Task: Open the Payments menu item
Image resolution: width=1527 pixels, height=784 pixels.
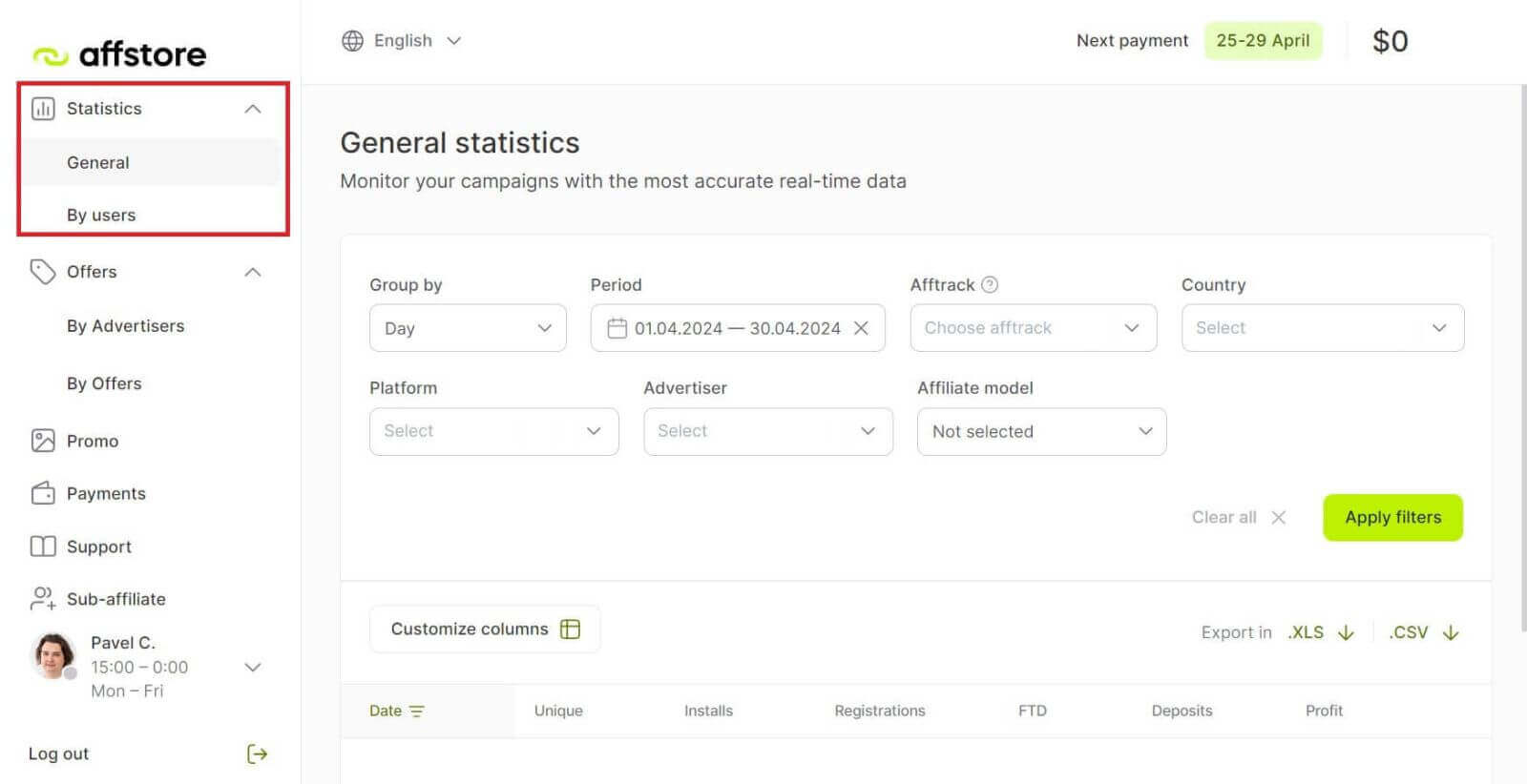Action: click(x=105, y=493)
